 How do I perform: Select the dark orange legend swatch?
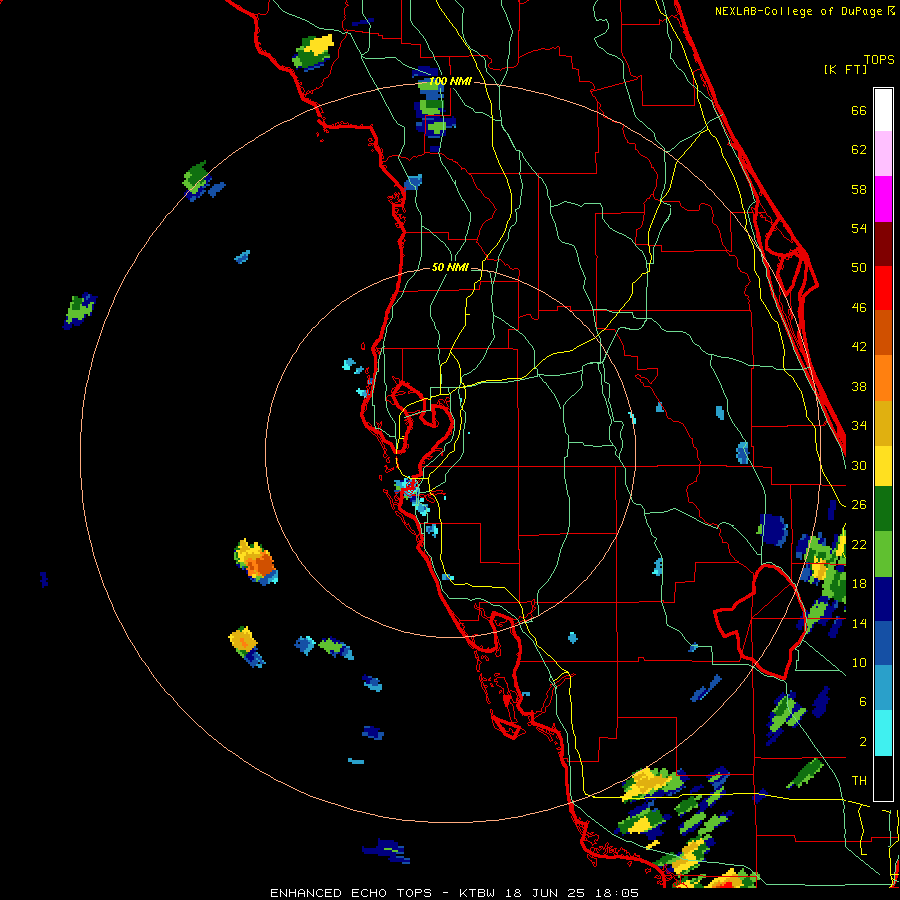pyautogui.click(x=883, y=332)
